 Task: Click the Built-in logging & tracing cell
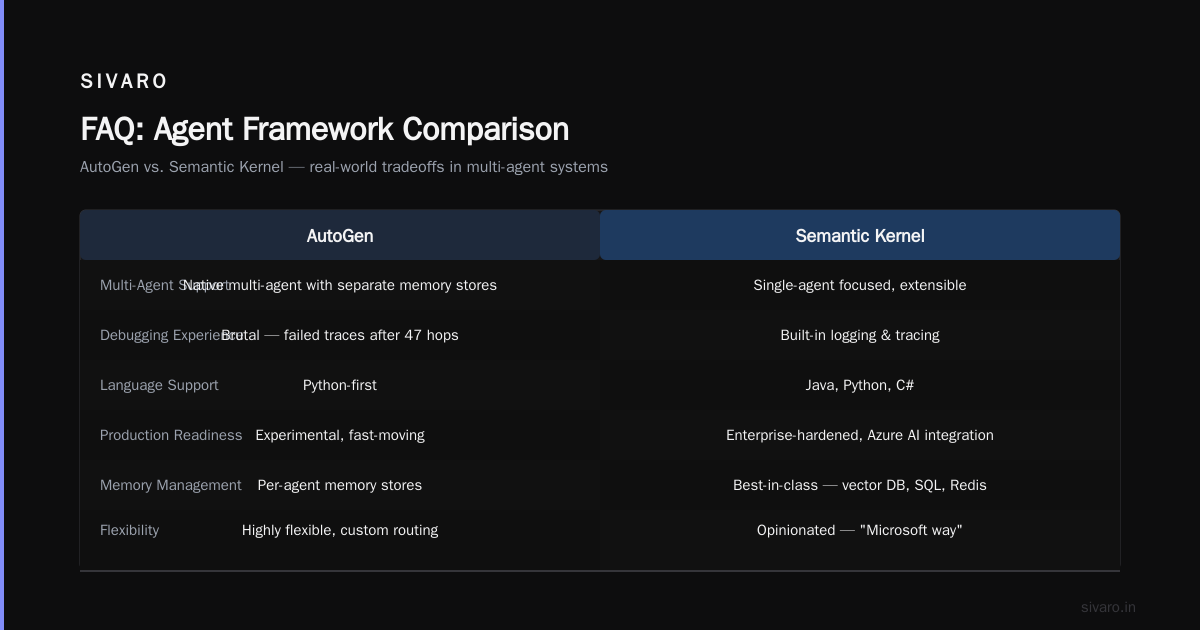click(x=860, y=335)
